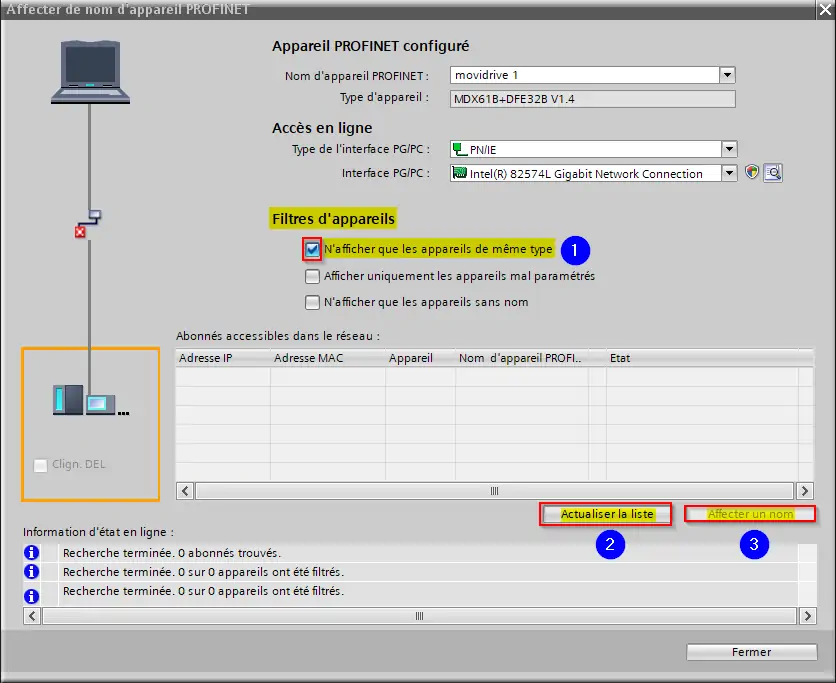The width and height of the screenshot is (836, 683).
Task: Enable Afficher uniquement les appareils mal paramétrés
Action: point(313,276)
